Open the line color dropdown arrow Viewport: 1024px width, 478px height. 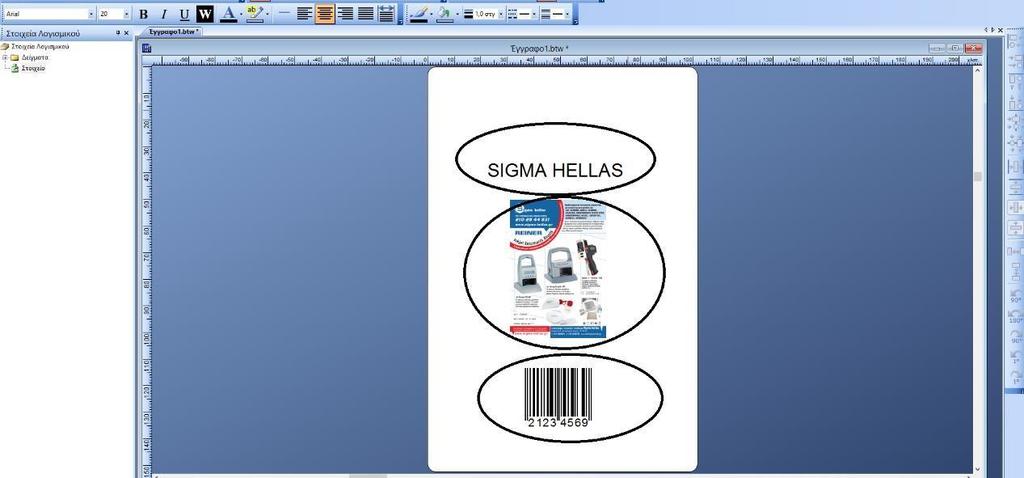coord(431,14)
